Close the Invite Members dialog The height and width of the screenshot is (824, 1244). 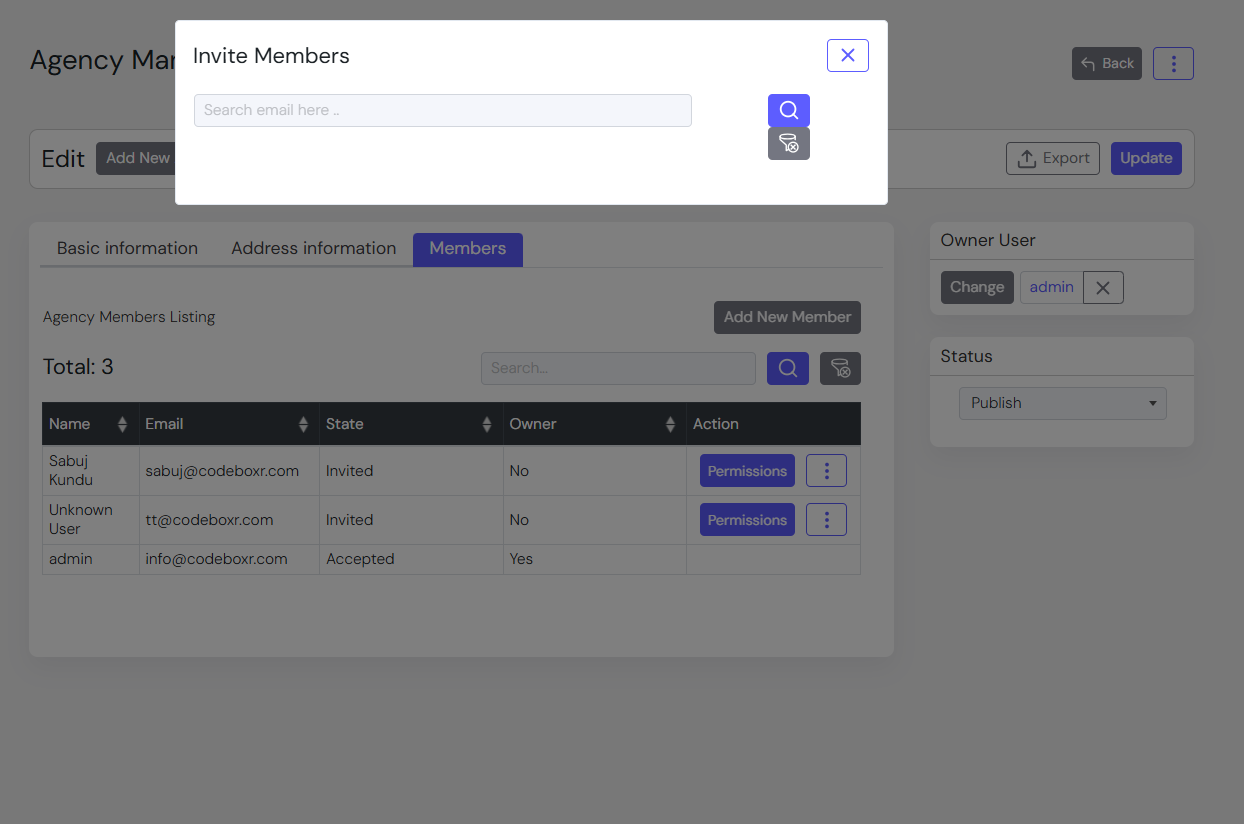[847, 56]
